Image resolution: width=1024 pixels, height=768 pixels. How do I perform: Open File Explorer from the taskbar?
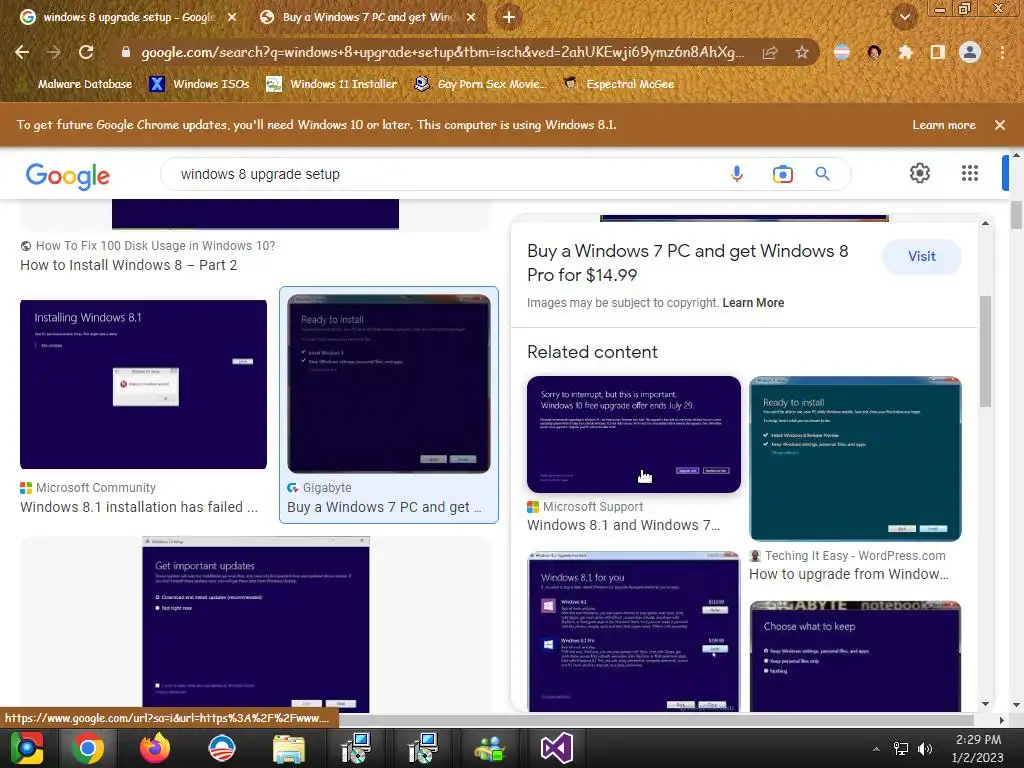289,748
